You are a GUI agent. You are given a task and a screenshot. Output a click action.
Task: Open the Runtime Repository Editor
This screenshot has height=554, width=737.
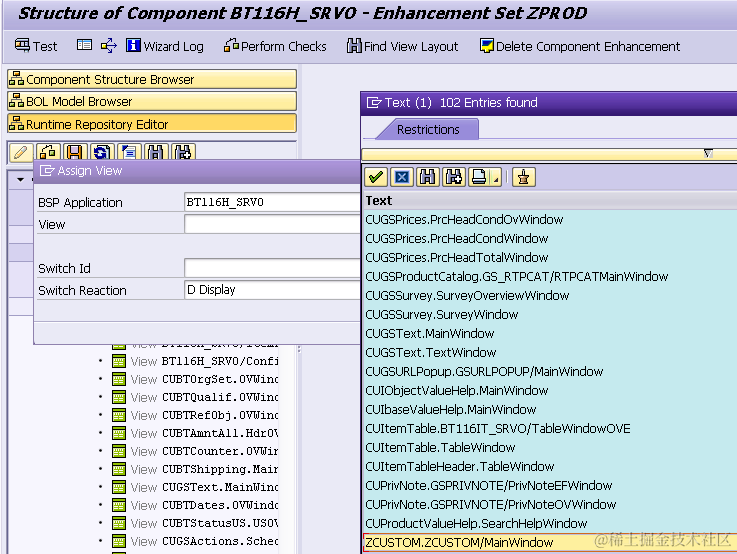click(152, 124)
